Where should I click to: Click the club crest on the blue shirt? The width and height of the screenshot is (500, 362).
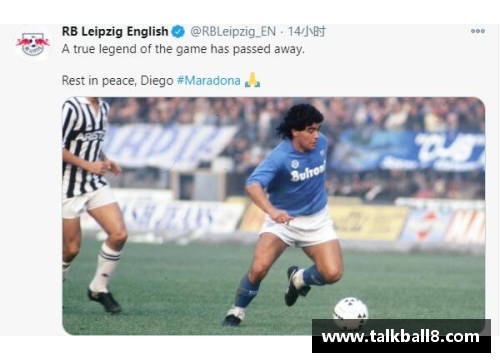[295, 164]
